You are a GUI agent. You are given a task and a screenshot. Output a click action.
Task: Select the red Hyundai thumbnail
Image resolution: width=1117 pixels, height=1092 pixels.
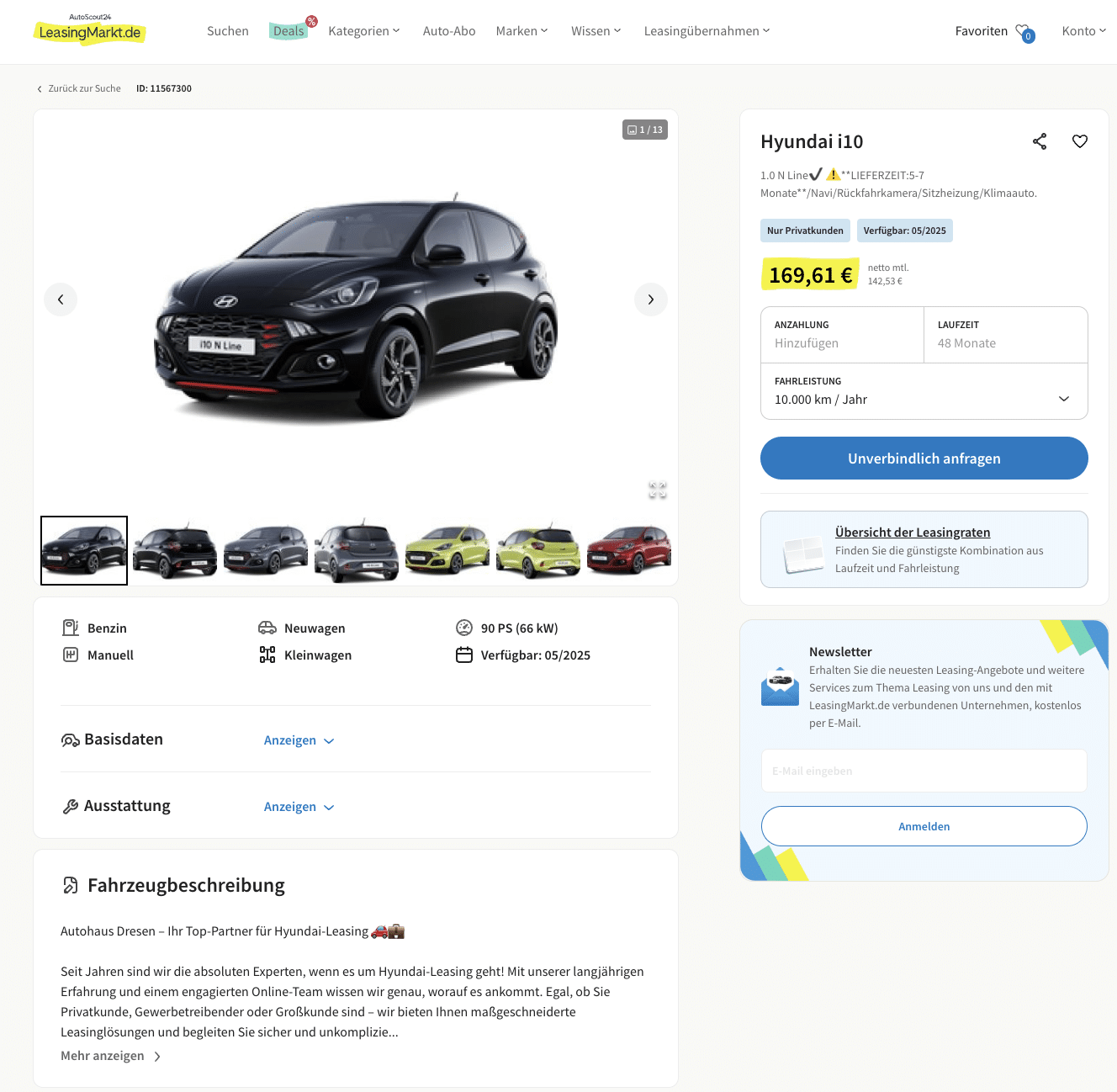pyautogui.click(x=629, y=550)
